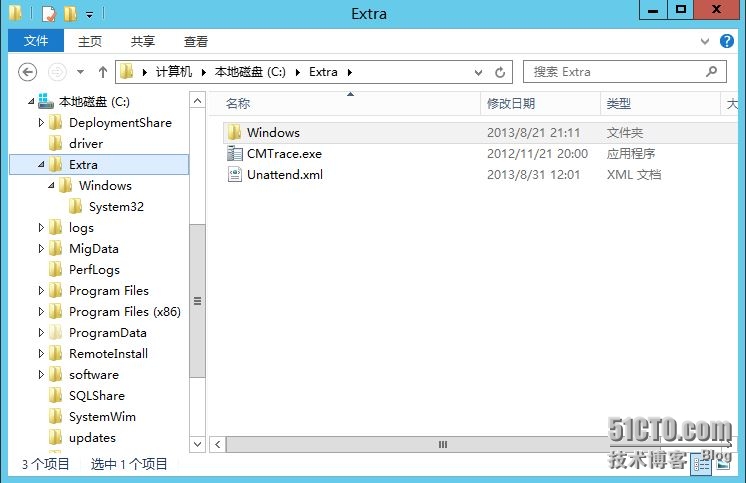Image resolution: width=746 pixels, height=483 pixels.
Task: Select System32 folder in the tree
Action: [116, 207]
